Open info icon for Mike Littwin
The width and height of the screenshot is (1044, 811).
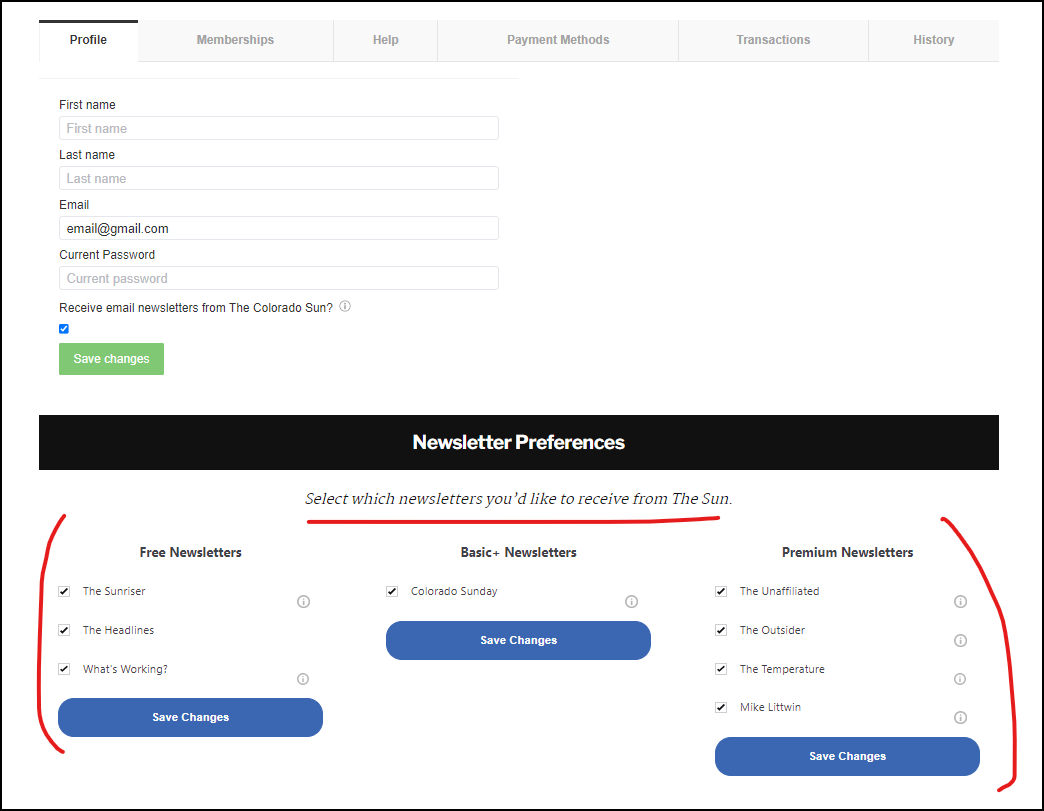(960, 717)
